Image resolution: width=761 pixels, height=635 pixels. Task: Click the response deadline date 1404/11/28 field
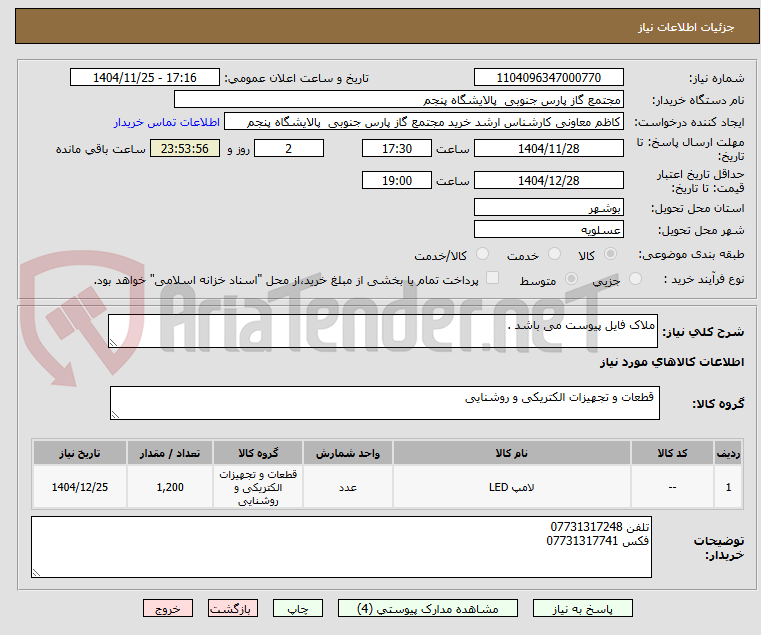click(548, 148)
